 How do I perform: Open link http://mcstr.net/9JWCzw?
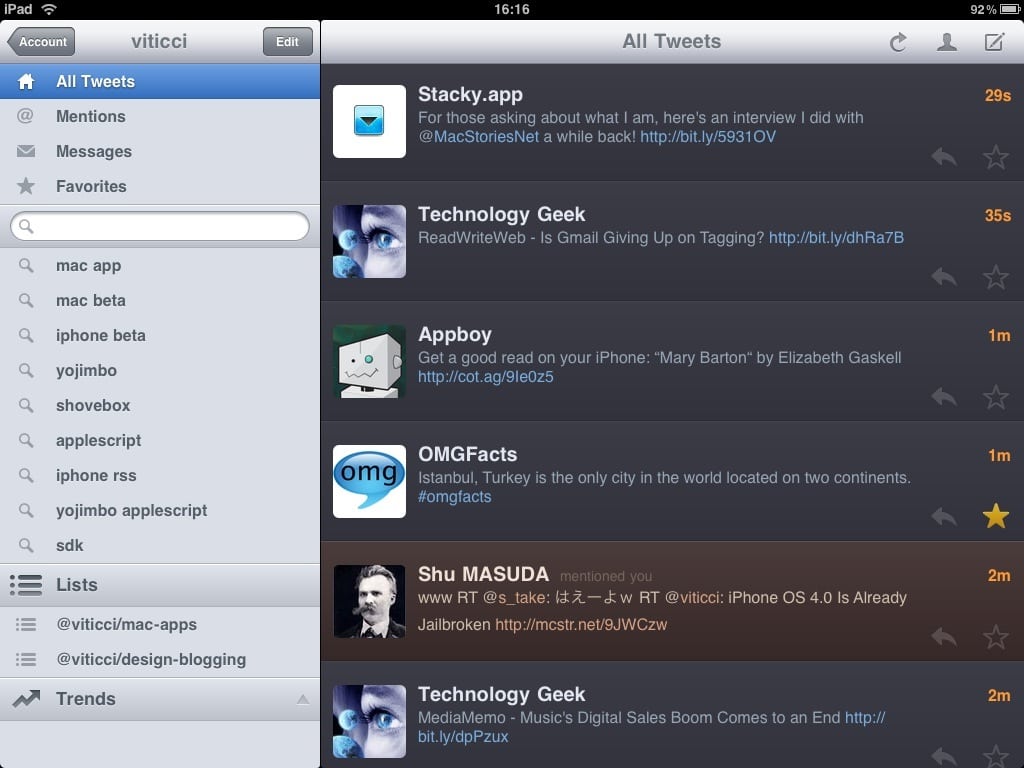click(581, 625)
